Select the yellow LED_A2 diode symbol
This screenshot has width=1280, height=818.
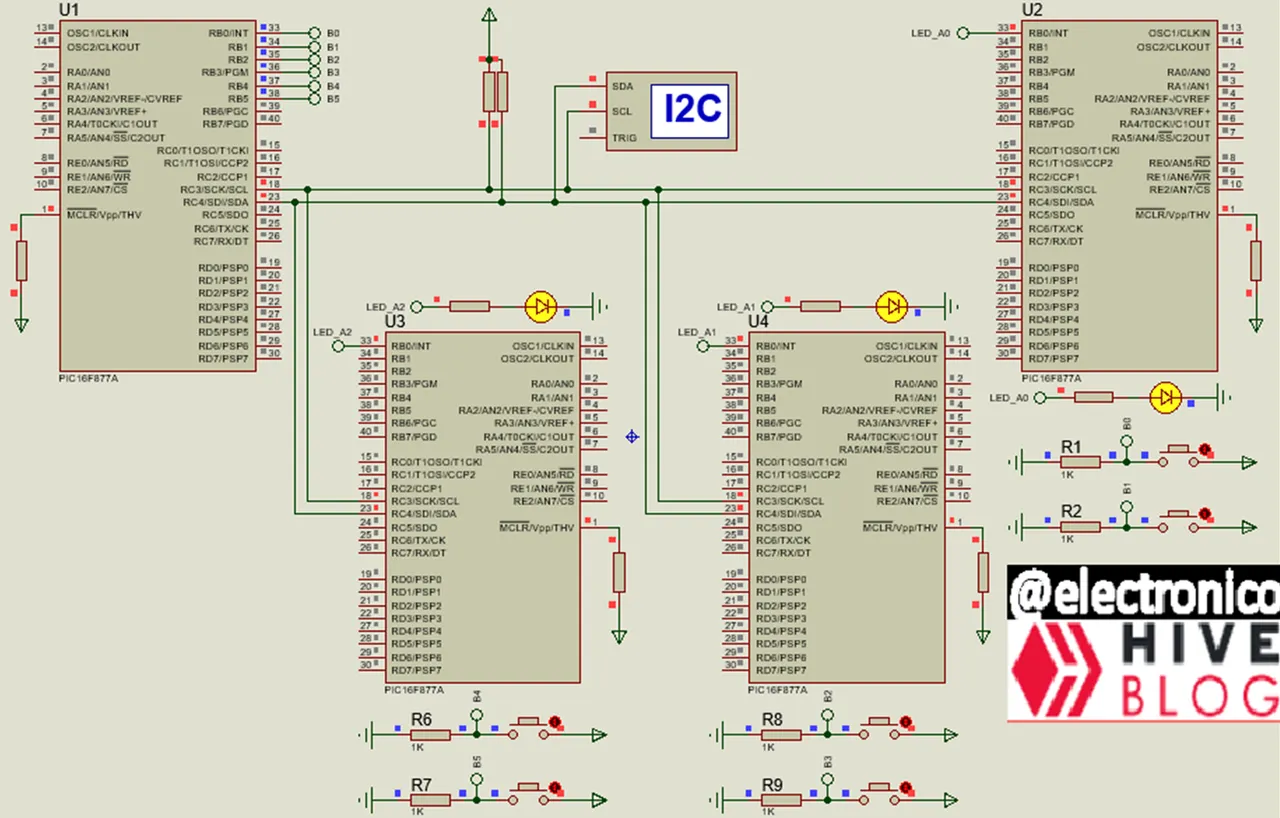tap(540, 306)
